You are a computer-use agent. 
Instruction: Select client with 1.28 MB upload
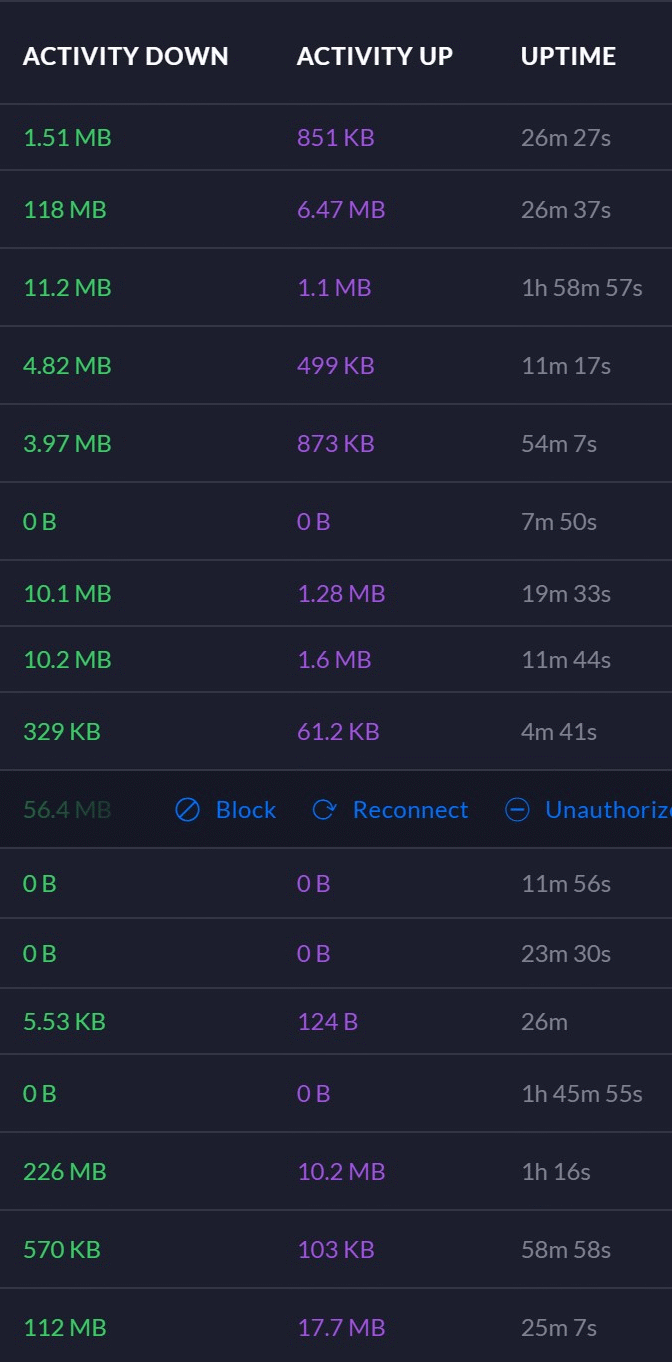(336, 594)
